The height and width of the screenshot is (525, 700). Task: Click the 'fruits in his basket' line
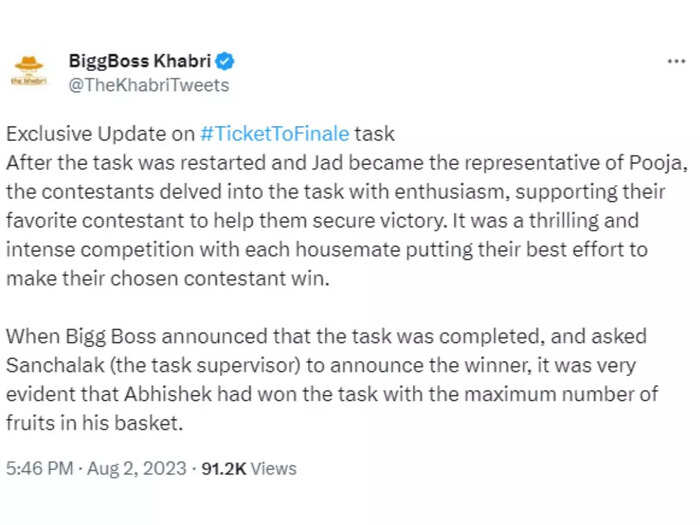point(95,423)
